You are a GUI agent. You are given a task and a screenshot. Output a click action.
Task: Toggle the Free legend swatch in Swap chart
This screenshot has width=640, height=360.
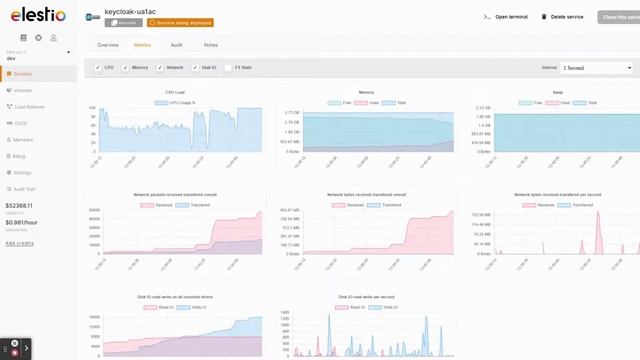pos(525,103)
